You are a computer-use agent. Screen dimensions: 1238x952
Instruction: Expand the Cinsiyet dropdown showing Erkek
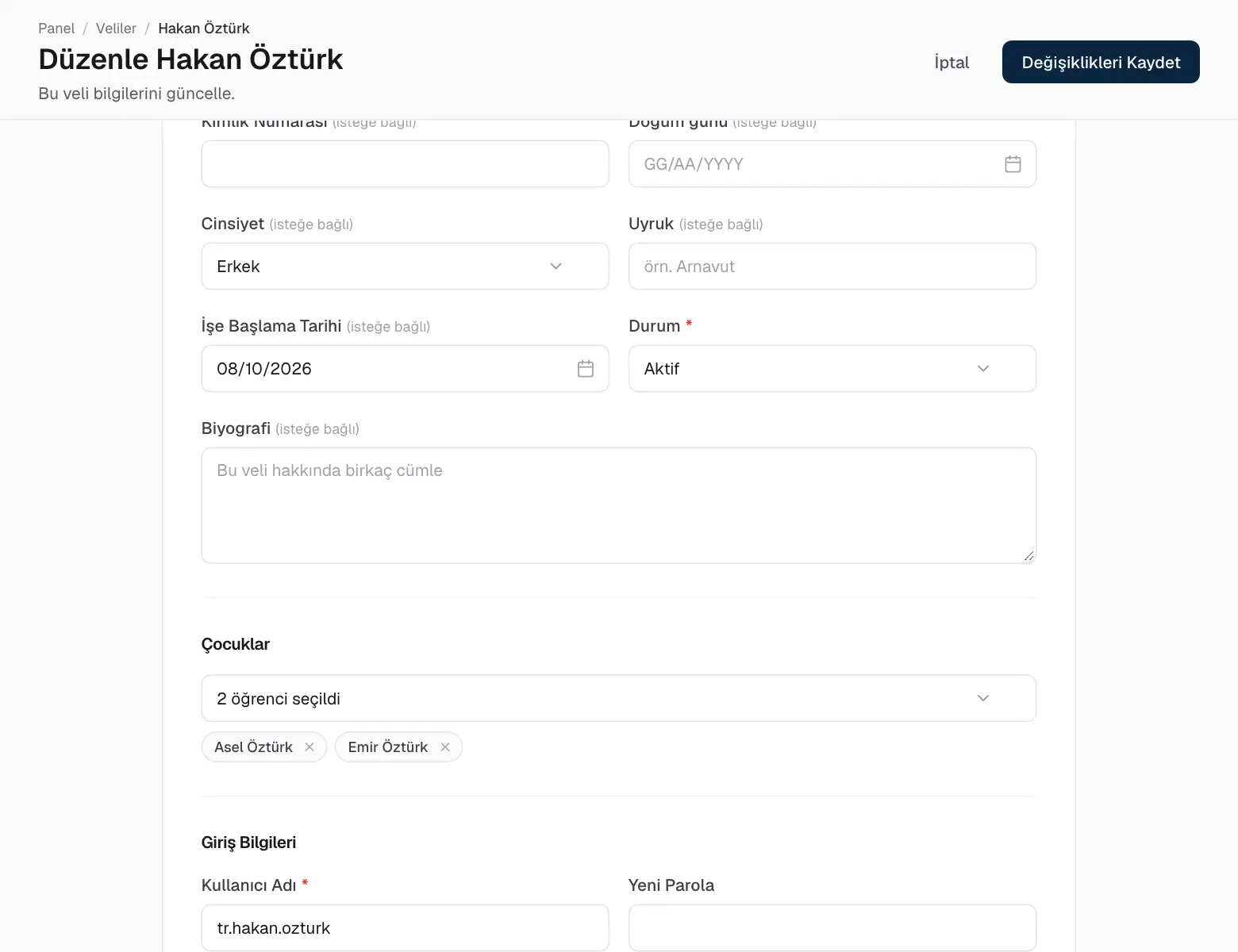point(405,267)
